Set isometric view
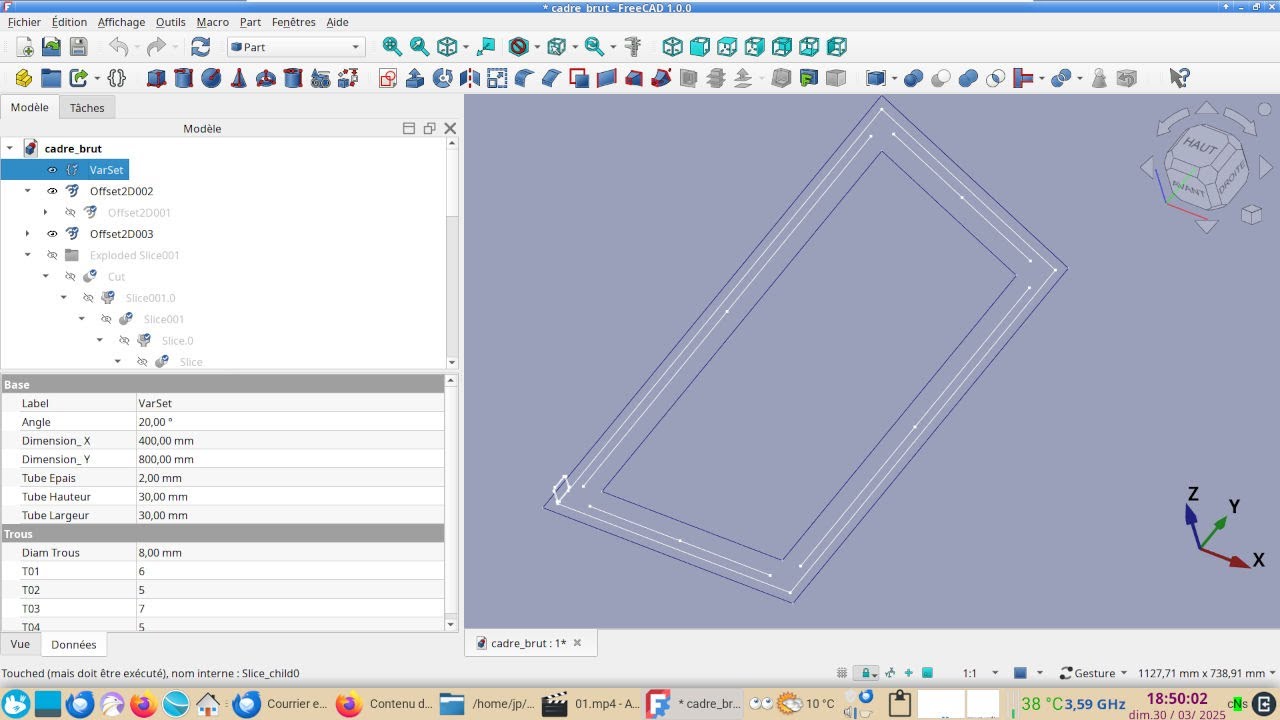The height and width of the screenshot is (720, 1280). [673, 47]
